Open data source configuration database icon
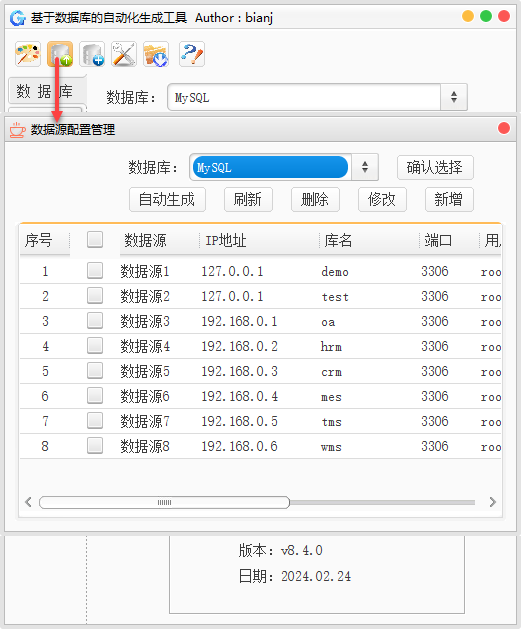The height and width of the screenshot is (629, 521). click(60, 54)
